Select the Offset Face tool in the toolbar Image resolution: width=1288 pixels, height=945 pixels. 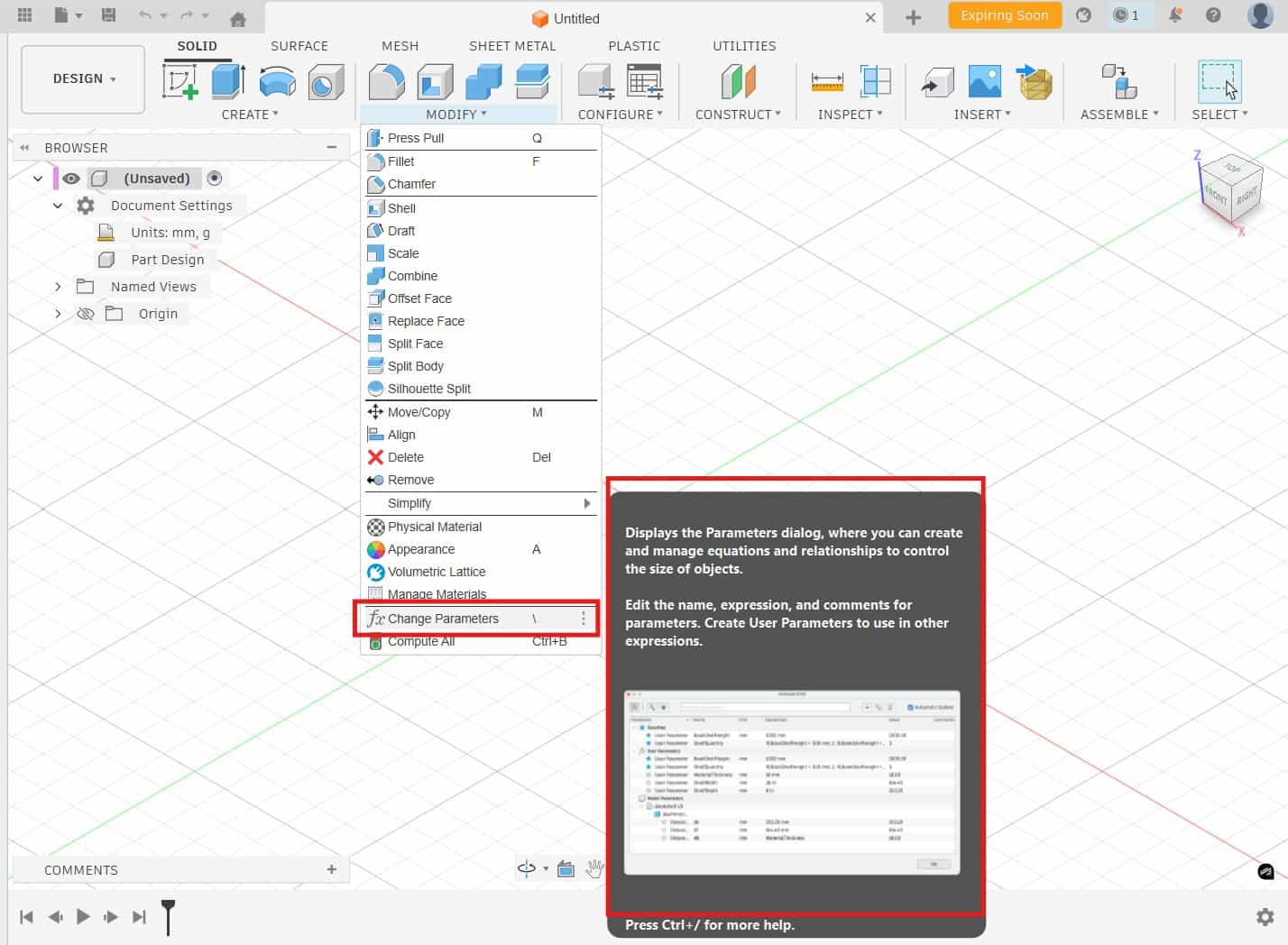(532, 82)
